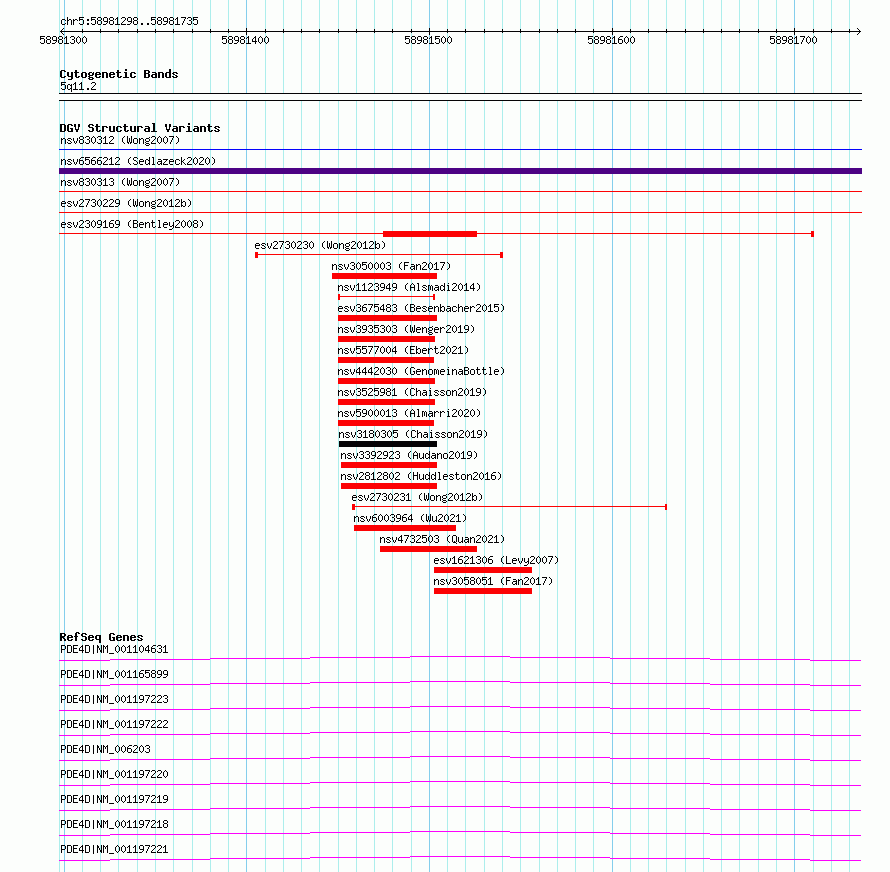Select esv2730231 (Wong2012b) variant label
This screenshot has height=872, width=890.
coord(417,497)
